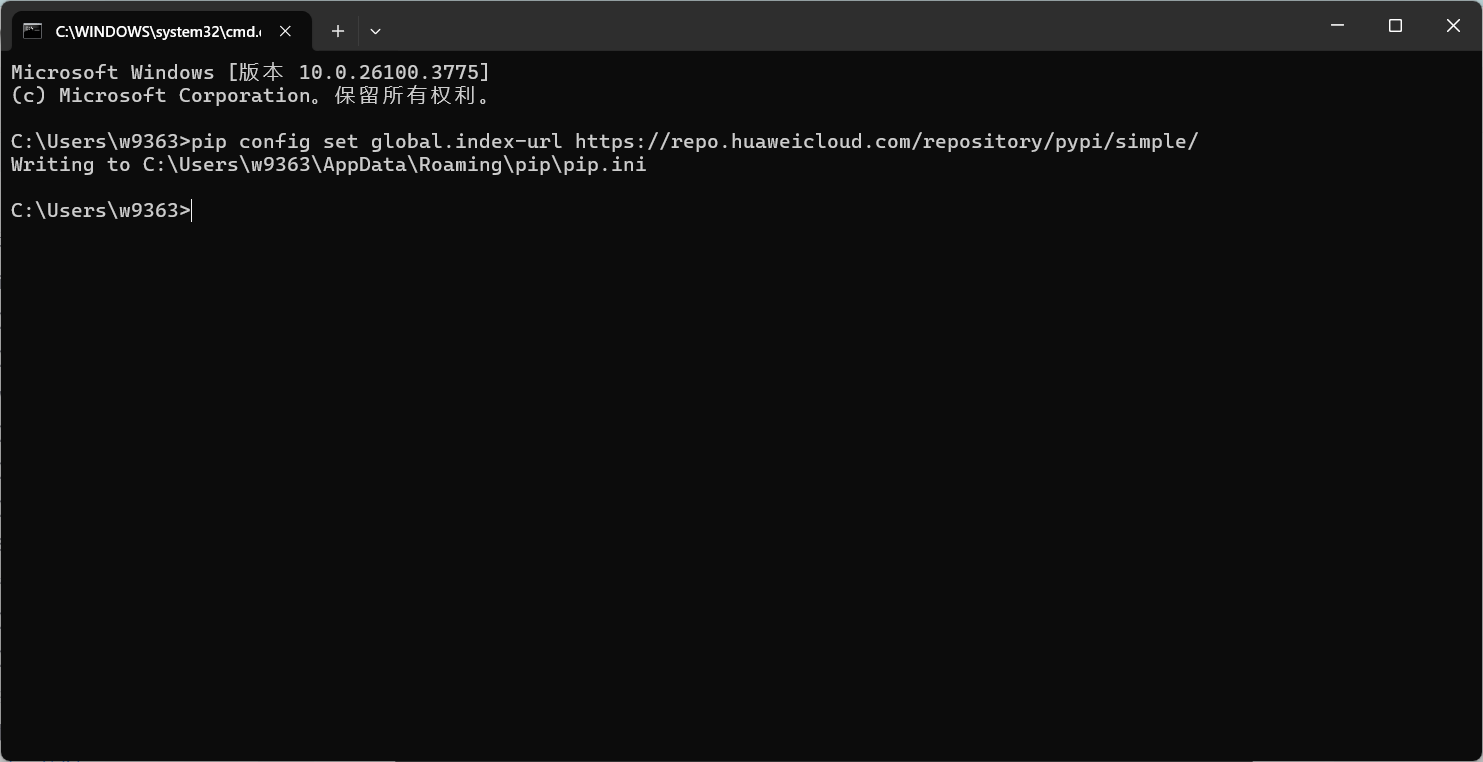This screenshot has height=762, width=1483.
Task: Open the tab list dropdown chevron
Action: pos(375,31)
